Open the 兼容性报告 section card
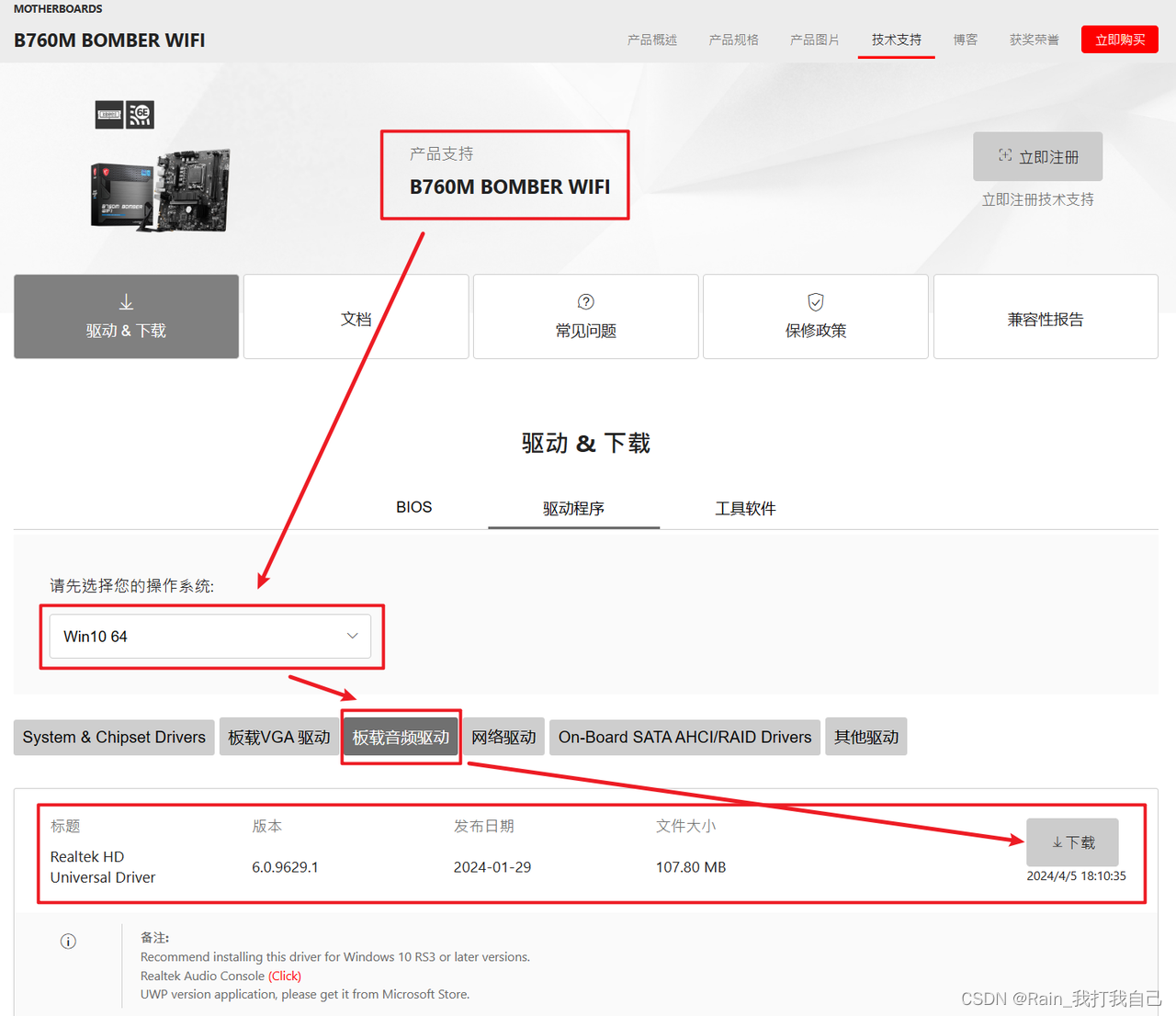This screenshot has width=1176, height=1016. pos(1046,316)
